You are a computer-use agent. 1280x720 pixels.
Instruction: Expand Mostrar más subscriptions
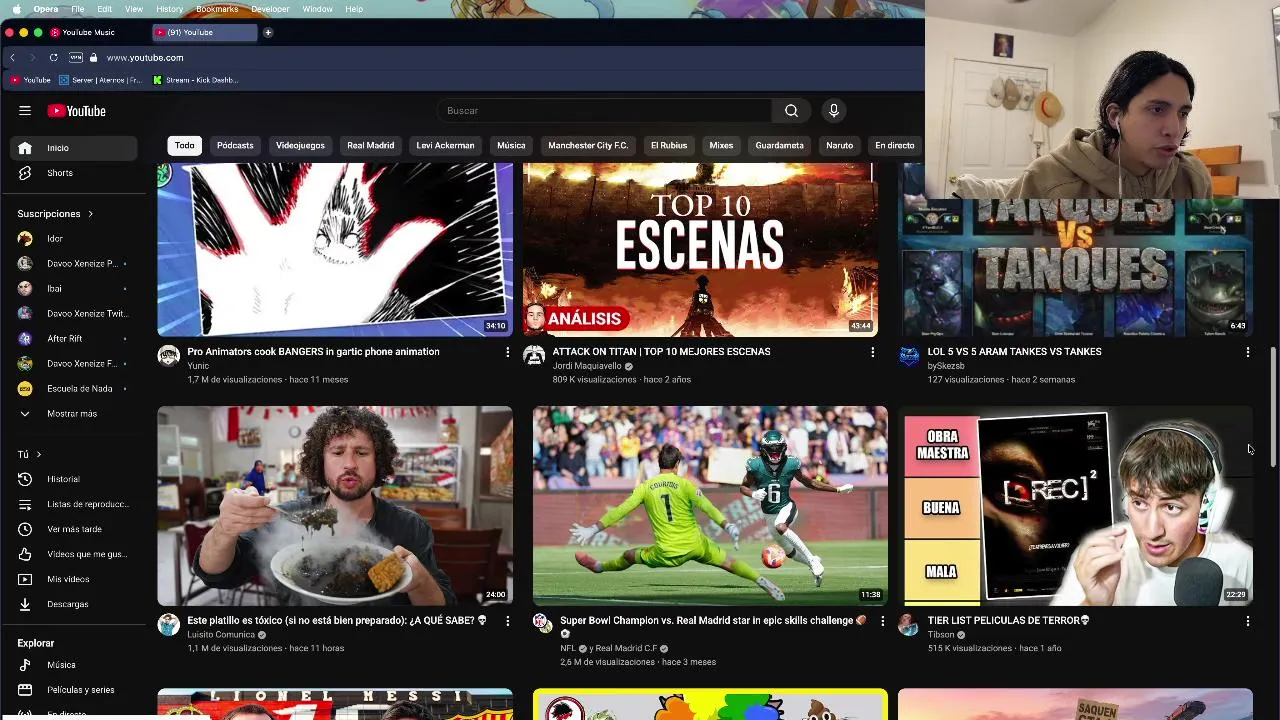click(74, 414)
